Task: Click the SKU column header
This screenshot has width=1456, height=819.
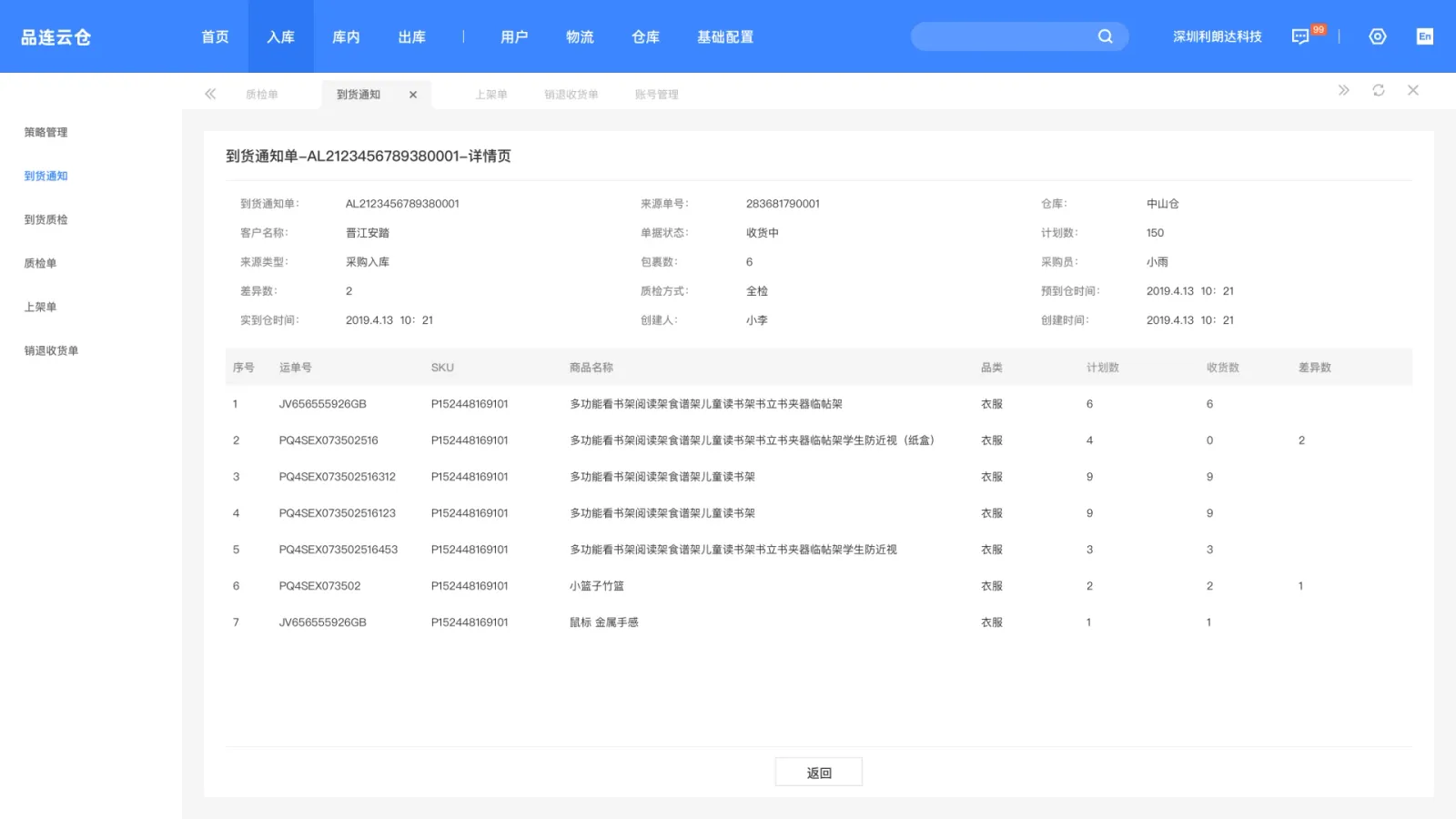Action: (442, 368)
